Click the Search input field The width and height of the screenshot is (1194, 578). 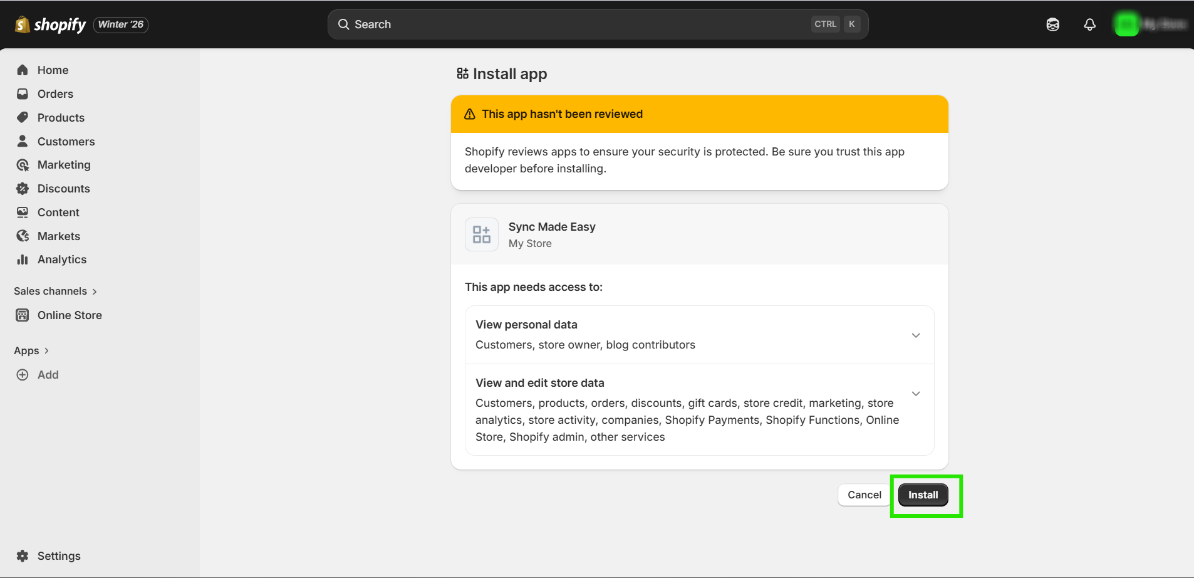click(x=580, y=25)
